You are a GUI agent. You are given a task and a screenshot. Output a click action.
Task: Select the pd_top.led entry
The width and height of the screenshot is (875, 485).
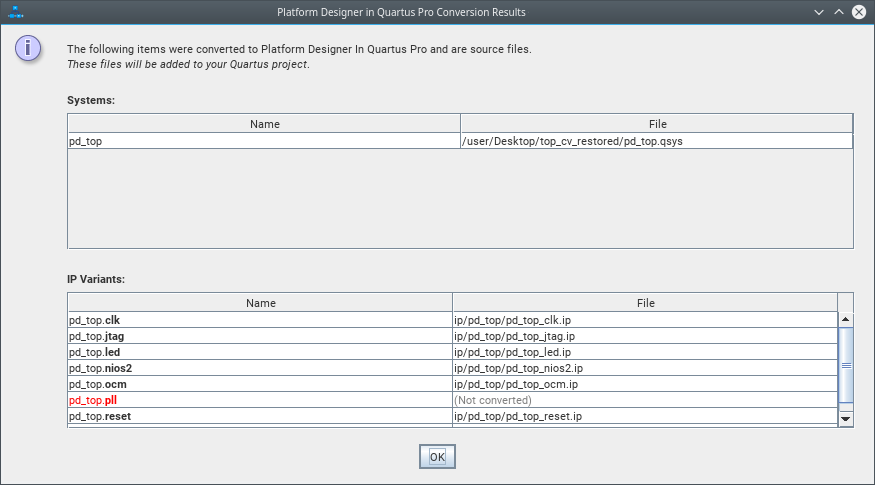pyautogui.click(x=260, y=352)
